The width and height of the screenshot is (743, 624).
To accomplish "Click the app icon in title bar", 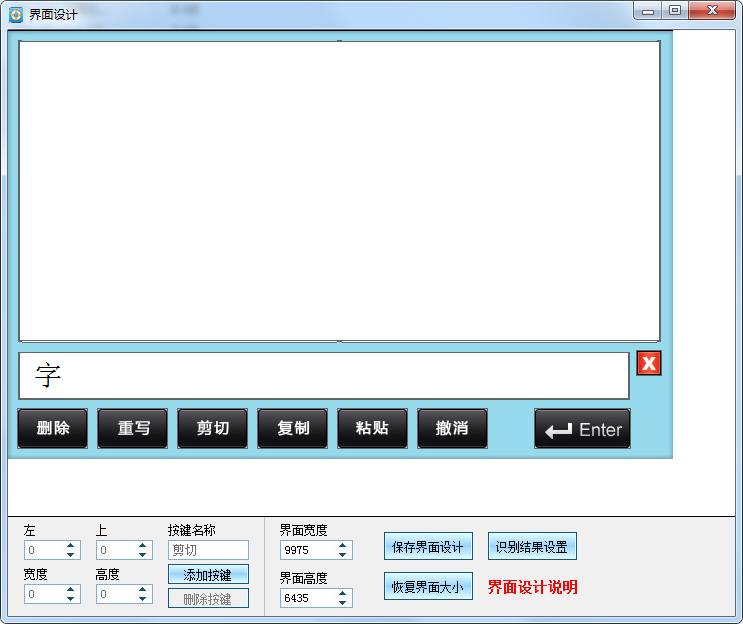I will click(x=16, y=14).
